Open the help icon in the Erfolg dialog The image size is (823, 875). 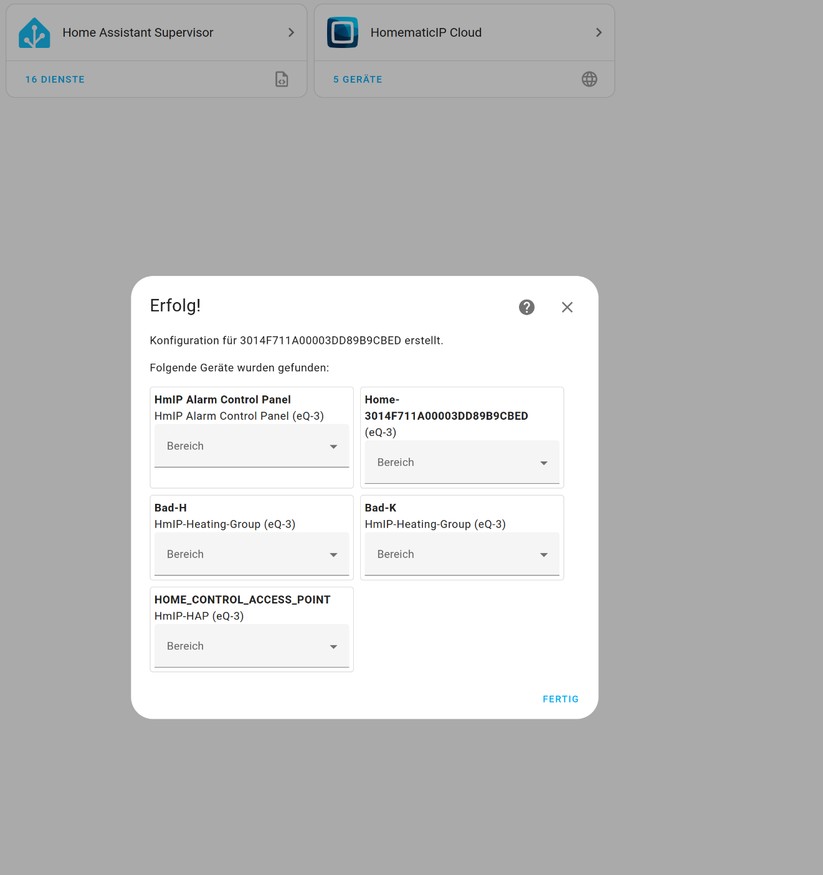click(526, 307)
